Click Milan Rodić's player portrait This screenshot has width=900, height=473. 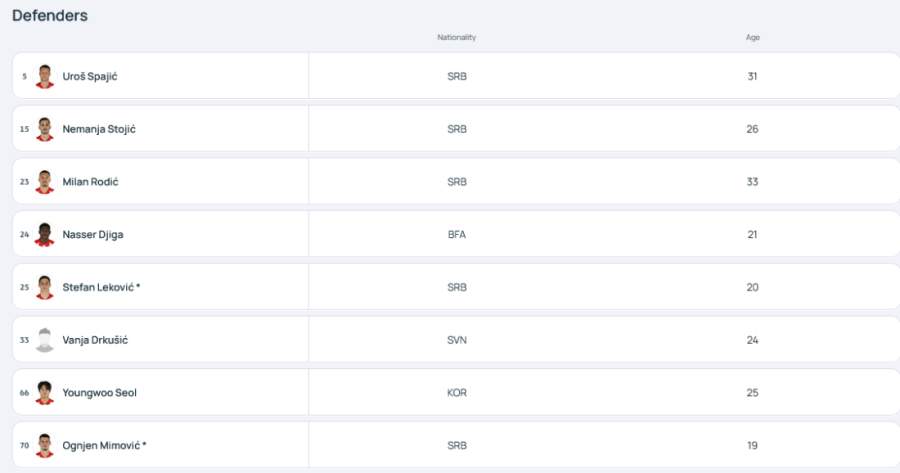coord(44,182)
